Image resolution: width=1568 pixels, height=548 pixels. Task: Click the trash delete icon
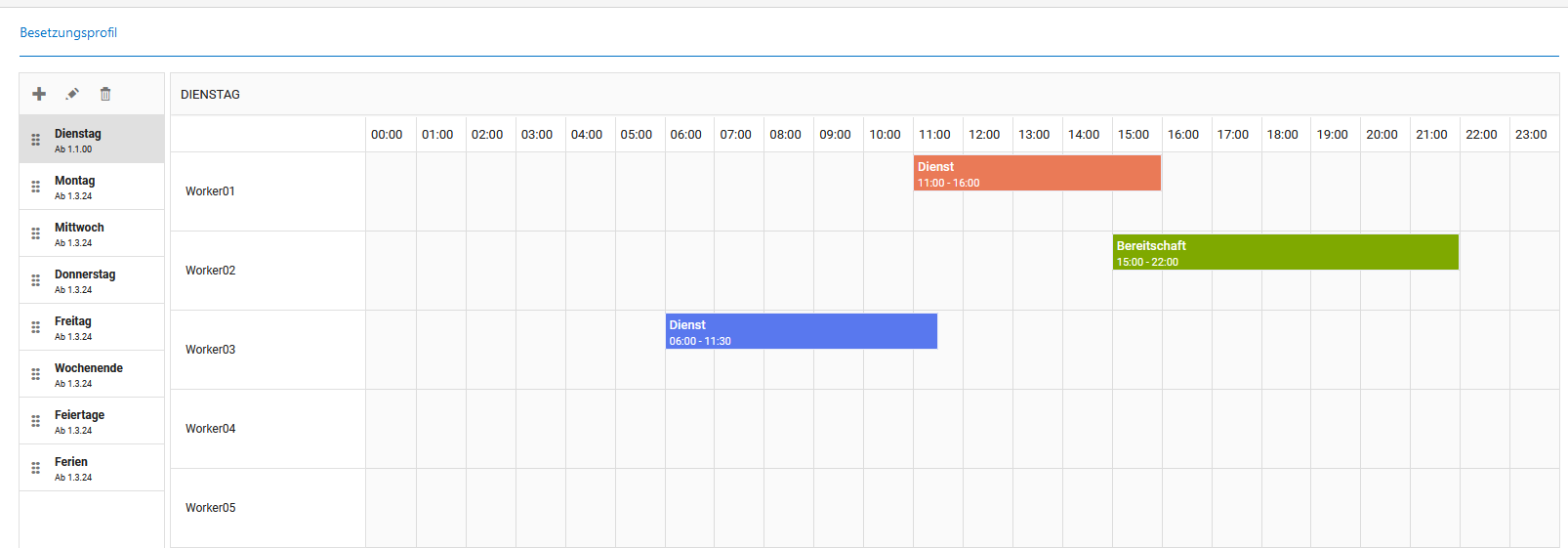105,94
